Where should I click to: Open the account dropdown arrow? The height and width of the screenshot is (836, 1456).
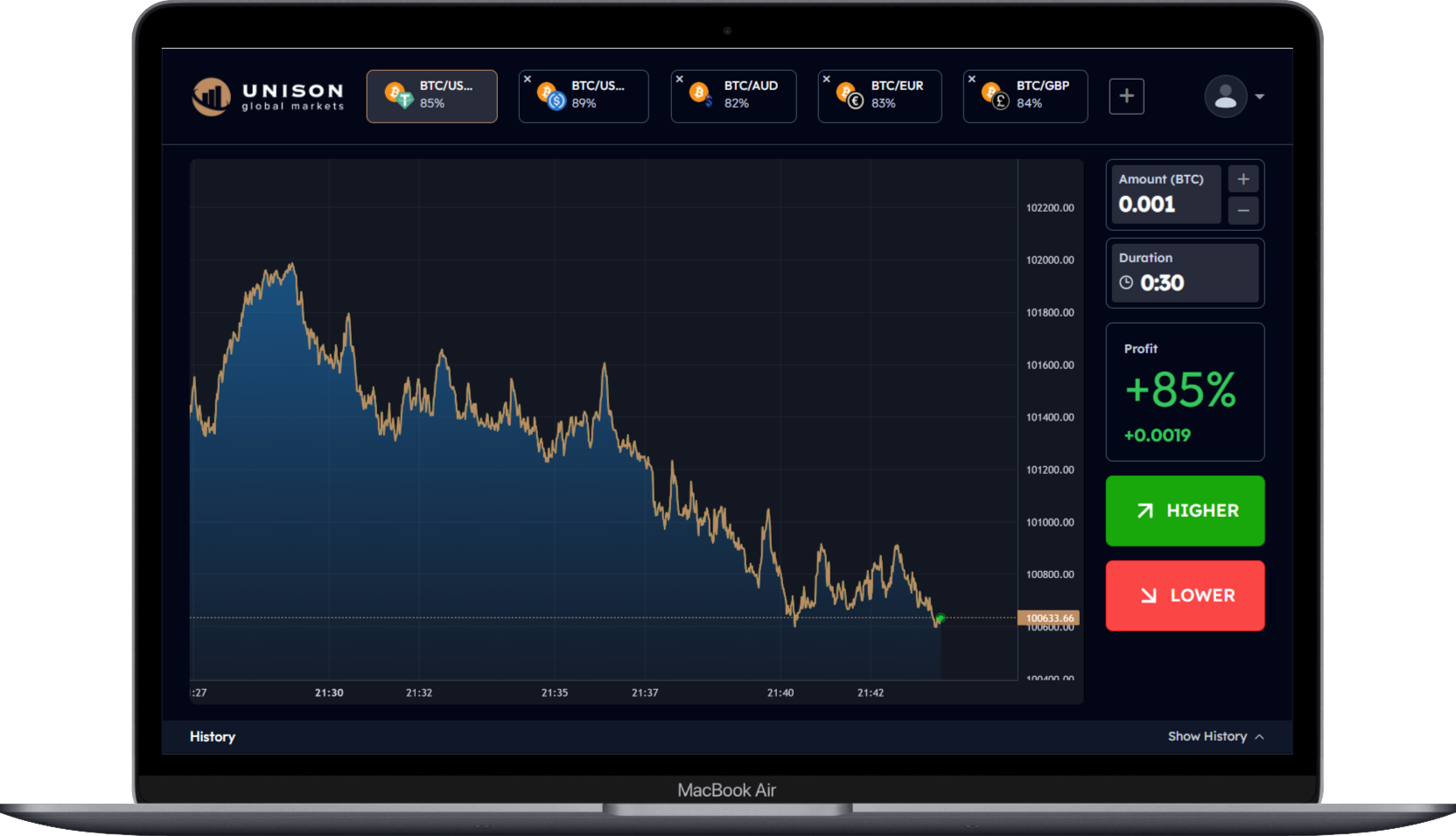point(1260,97)
